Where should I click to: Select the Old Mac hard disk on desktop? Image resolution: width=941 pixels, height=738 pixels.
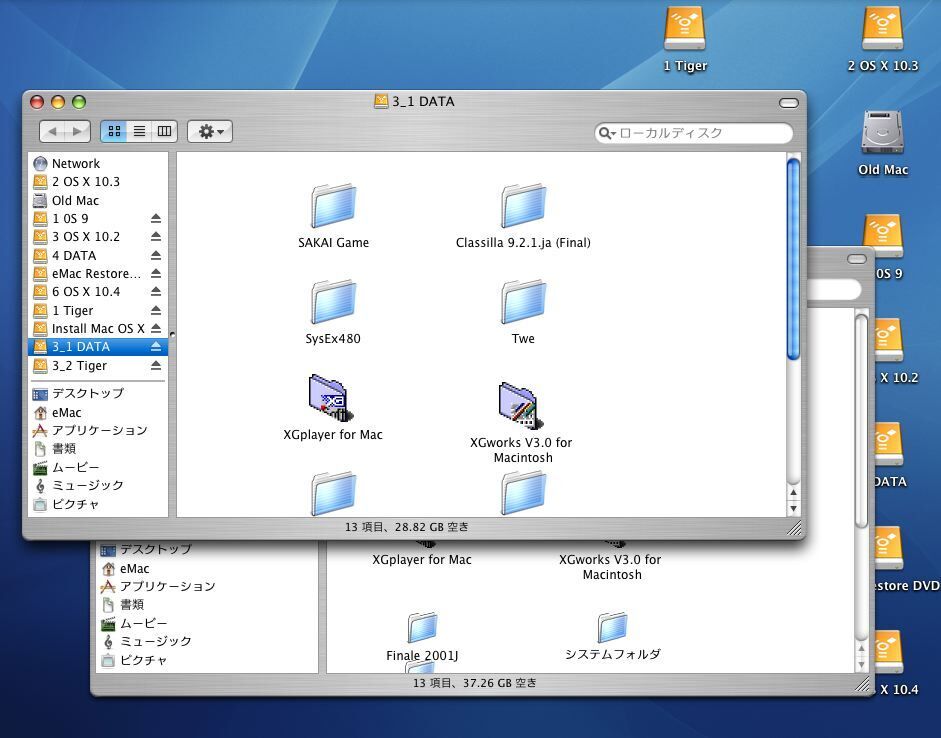click(882, 134)
